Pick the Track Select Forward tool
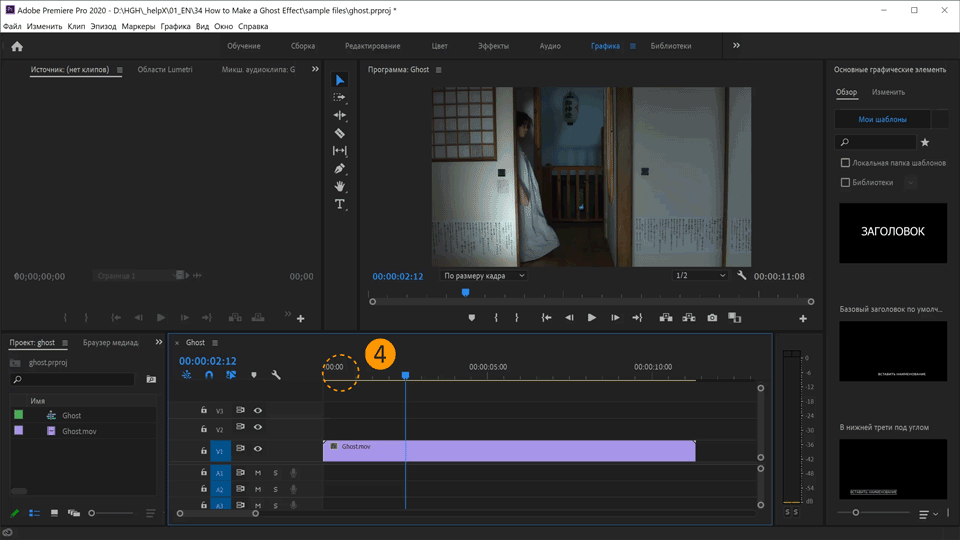Image resolution: width=960 pixels, height=540 pixels. 340,97
